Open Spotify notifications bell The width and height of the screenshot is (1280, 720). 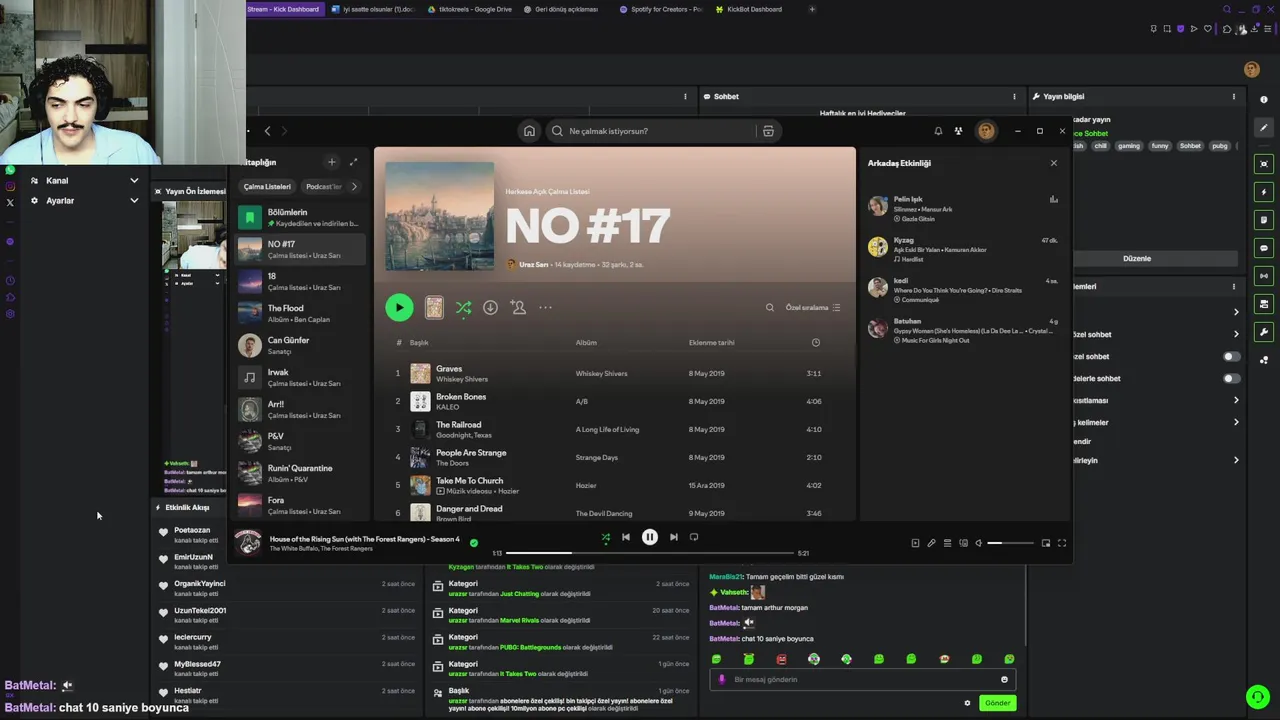coord(938,131)
